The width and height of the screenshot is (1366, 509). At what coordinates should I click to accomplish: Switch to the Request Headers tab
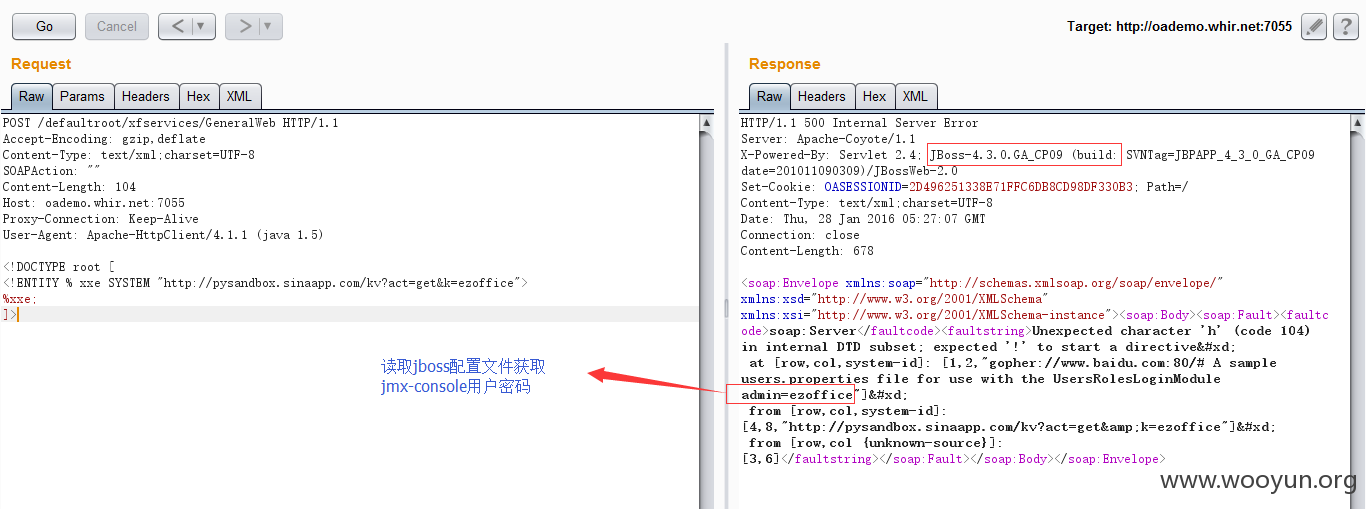(146, 97)
